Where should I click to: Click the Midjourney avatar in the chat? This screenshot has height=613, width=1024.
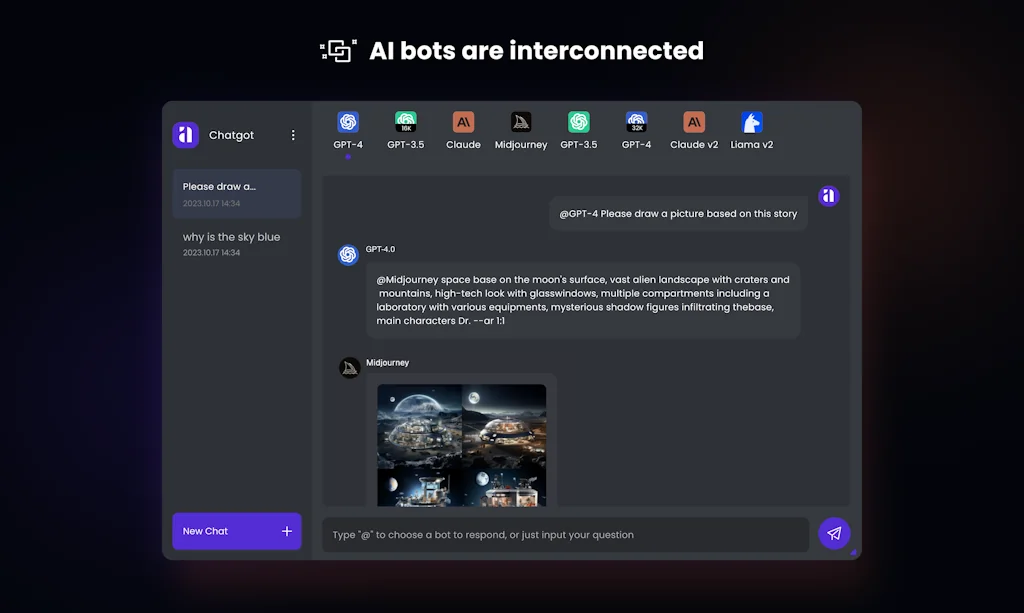[348, 367]
